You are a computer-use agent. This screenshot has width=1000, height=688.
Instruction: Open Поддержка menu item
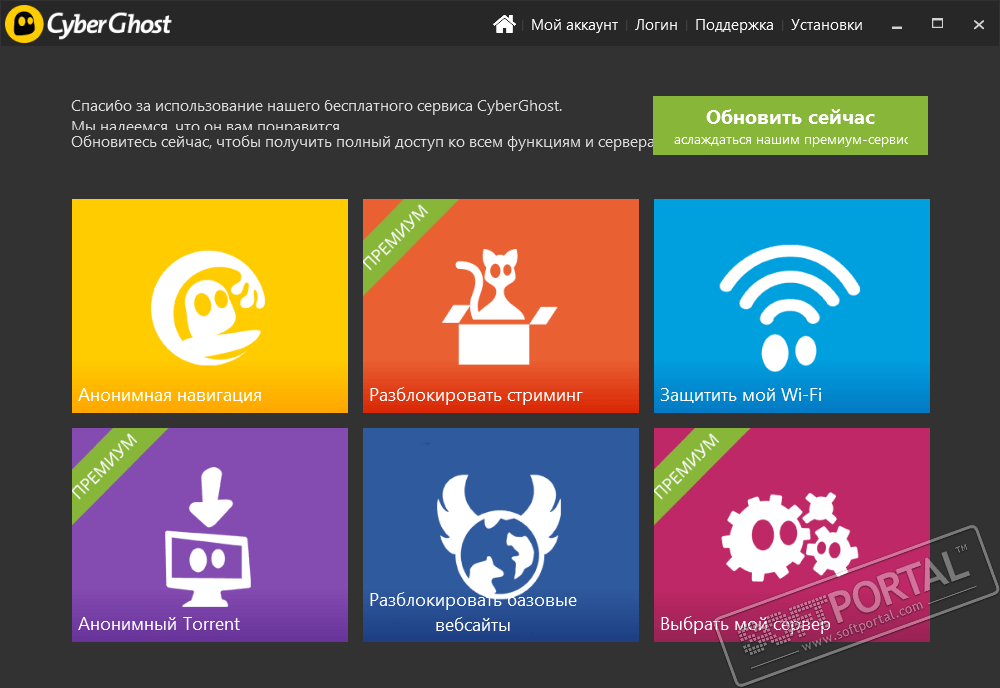pyautogui.click(x=734, y=25)
